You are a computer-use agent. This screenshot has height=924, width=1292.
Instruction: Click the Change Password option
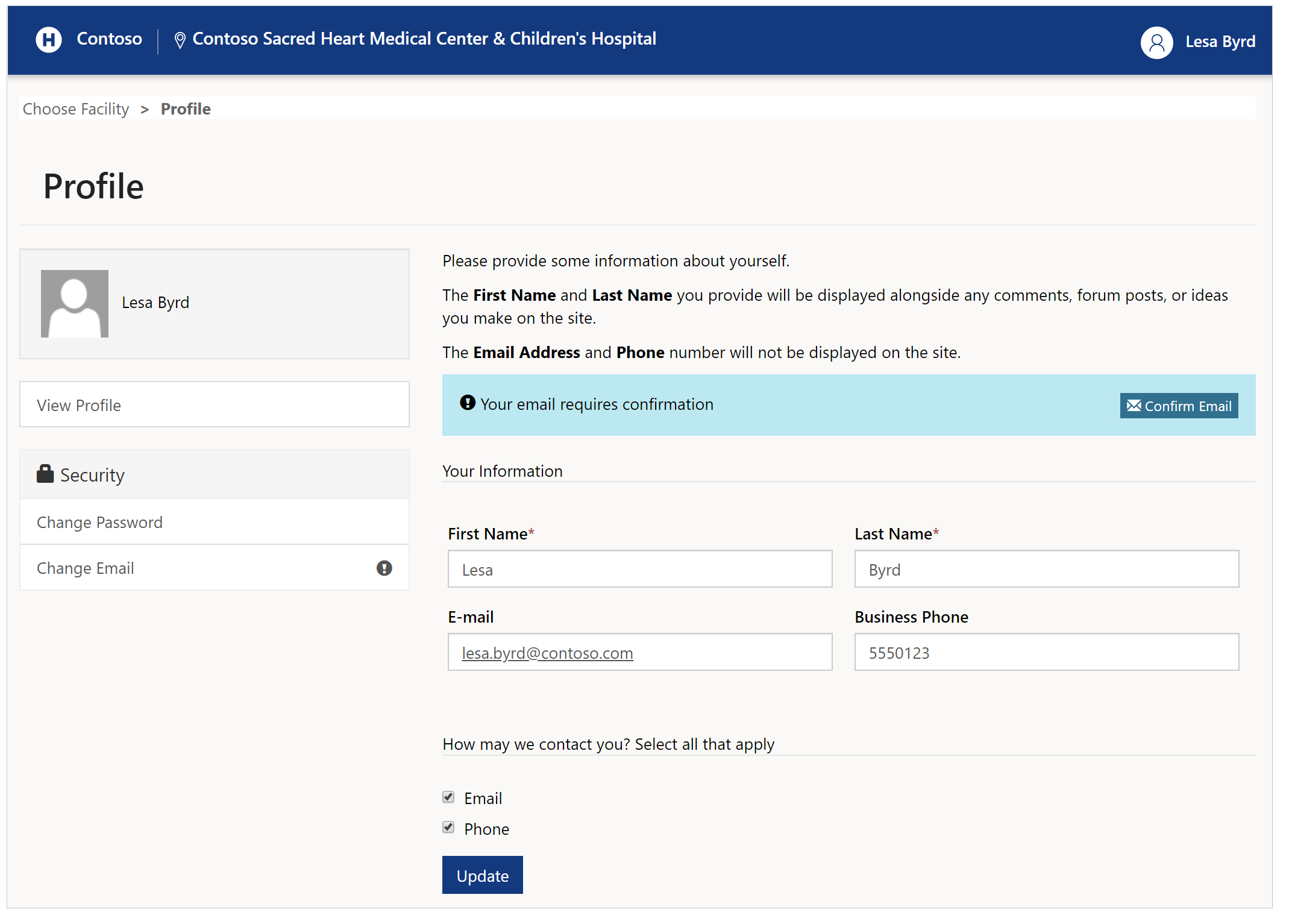(99, 521)
